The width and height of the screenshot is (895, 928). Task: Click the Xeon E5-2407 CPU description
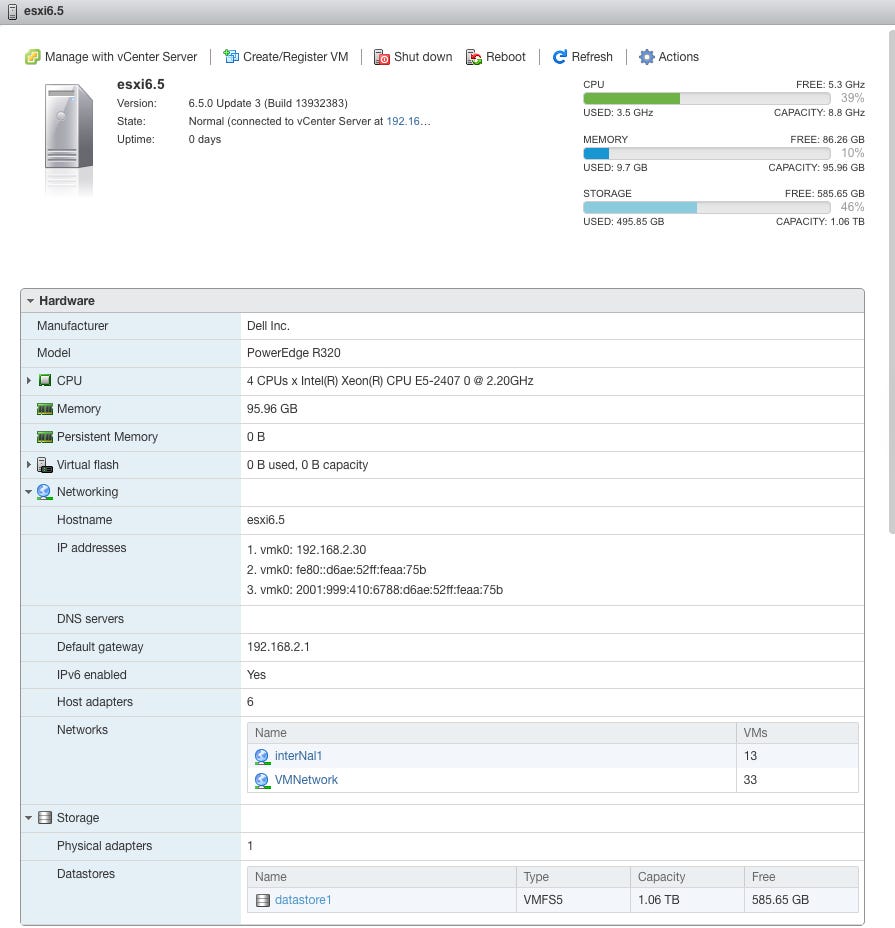click(390, 381)
